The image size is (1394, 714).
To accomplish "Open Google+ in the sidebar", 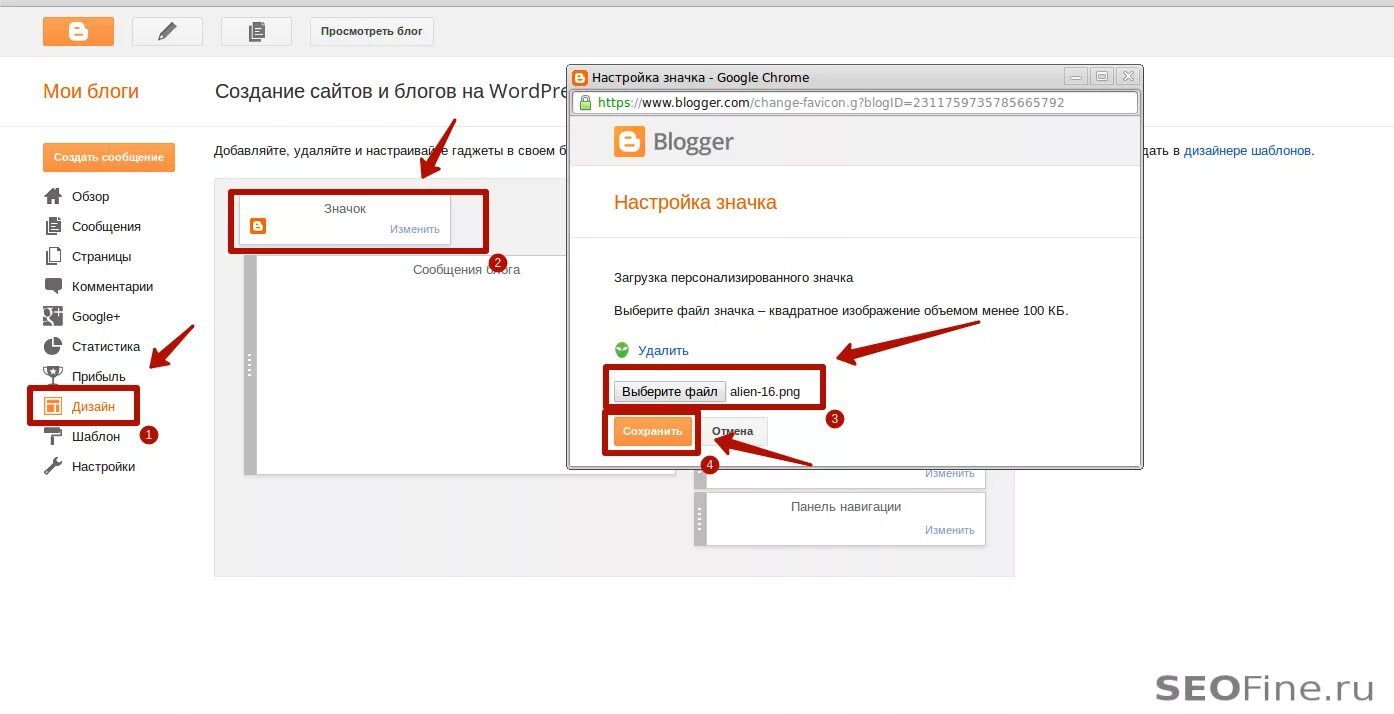I will click(96, 316).
